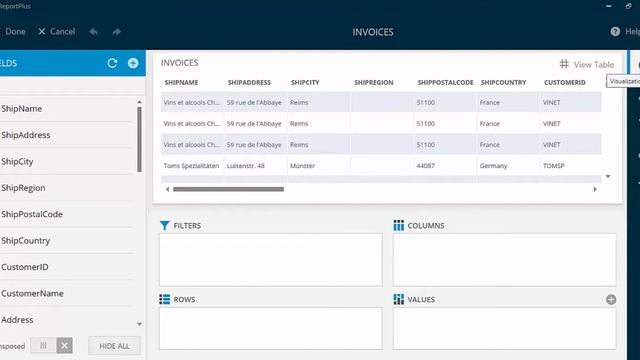The width and height of the screenshot is (640, 360).
Task: Cancel the invoice editing
Action: [x=57, y=31]
